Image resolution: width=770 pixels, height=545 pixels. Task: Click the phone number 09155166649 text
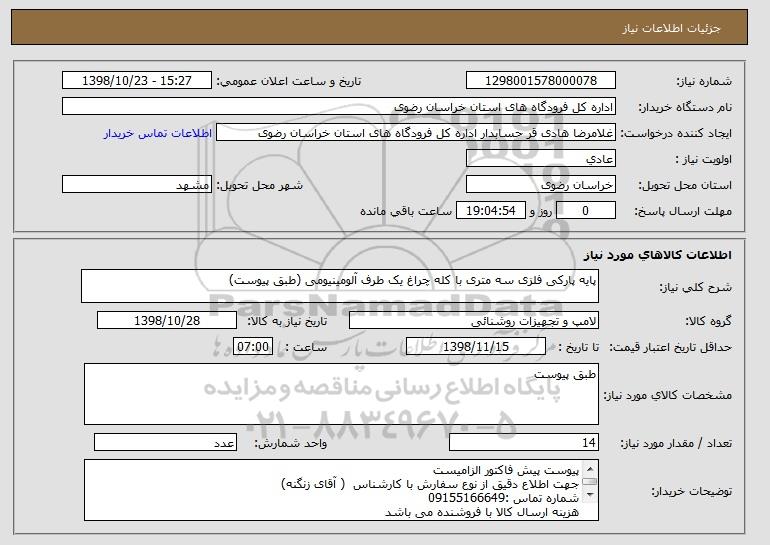pos(467,498)
